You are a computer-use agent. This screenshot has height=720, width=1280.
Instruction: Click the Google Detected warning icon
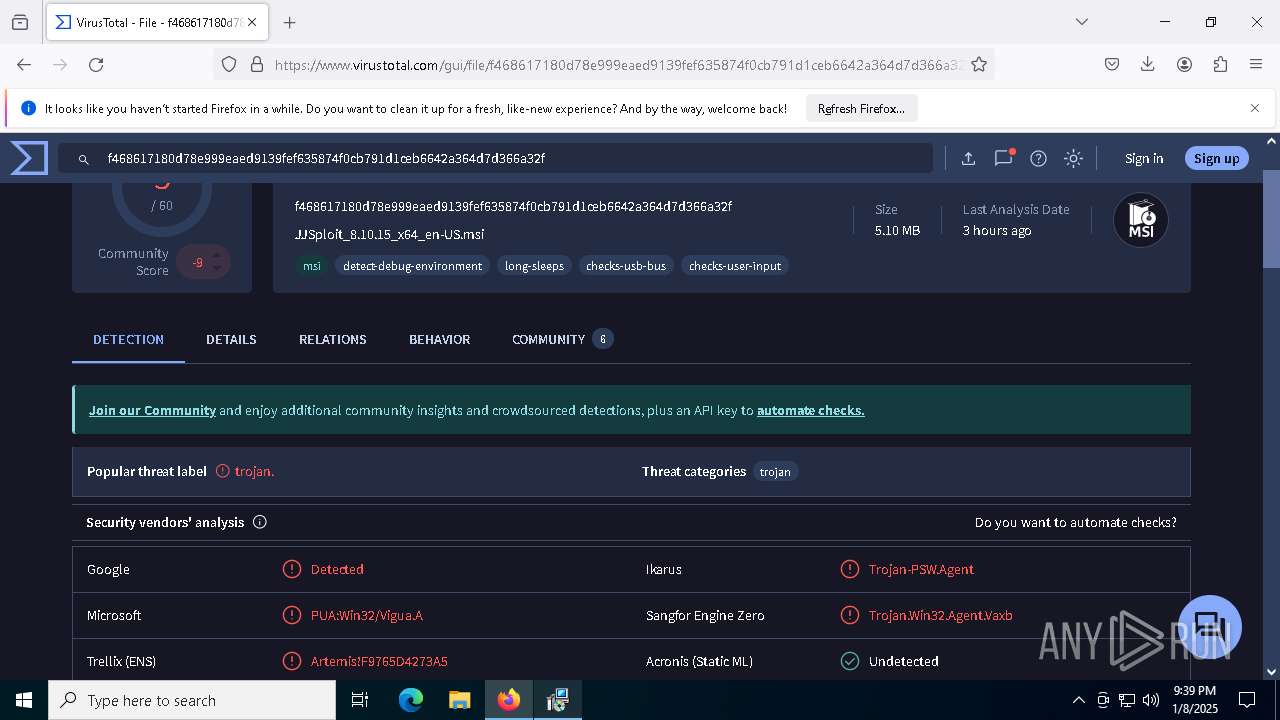(292, 569)
